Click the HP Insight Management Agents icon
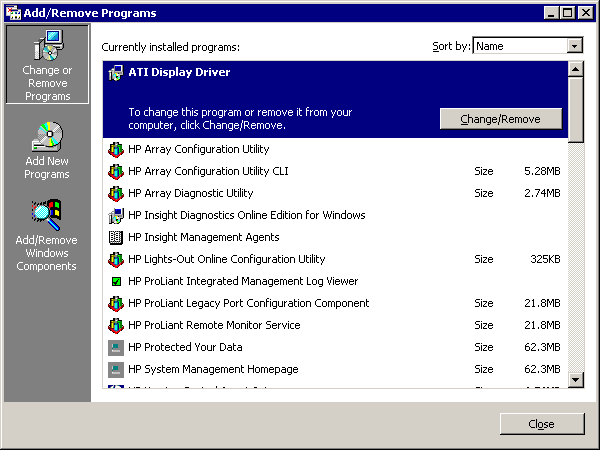600x450 pixels. point(115,238)
